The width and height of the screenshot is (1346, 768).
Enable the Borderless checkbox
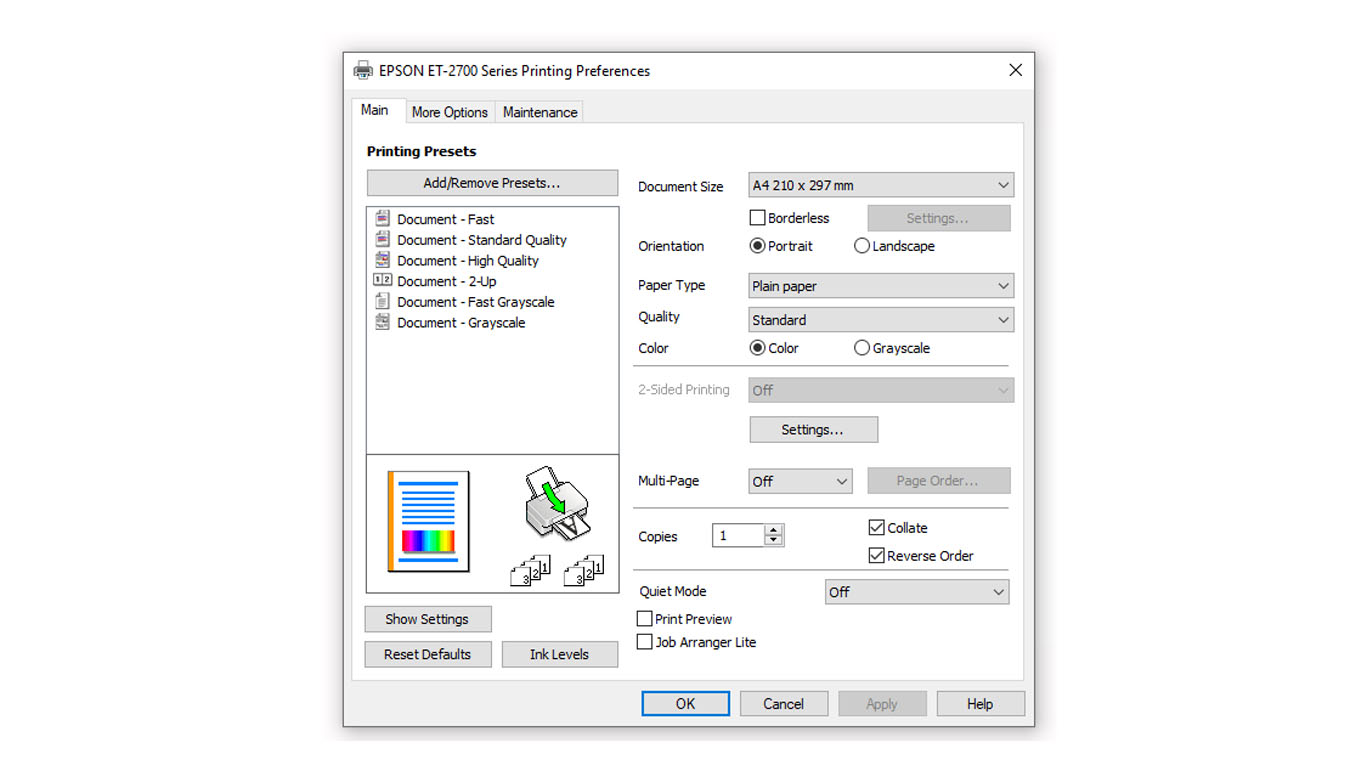click(757, 218)
